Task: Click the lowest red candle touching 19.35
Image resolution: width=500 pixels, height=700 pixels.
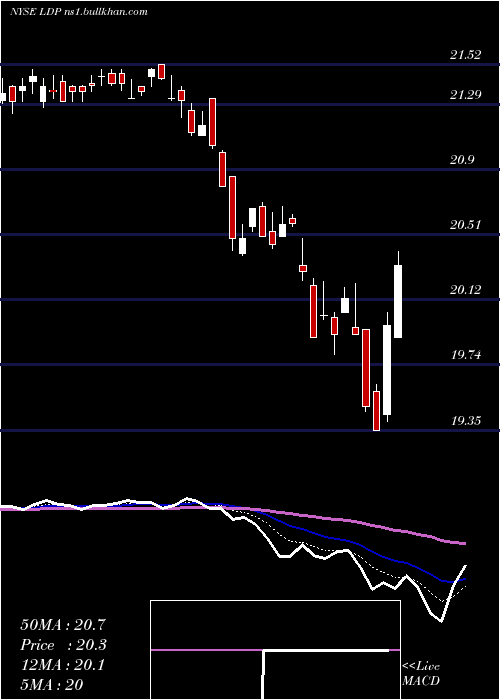Action: (x=377, y=411)
